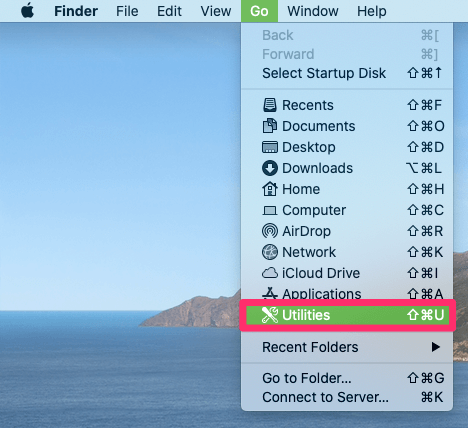The image size is (468, 428).
Task: Expand the Recent Folders submenu arrow
Action: (435, 347)
